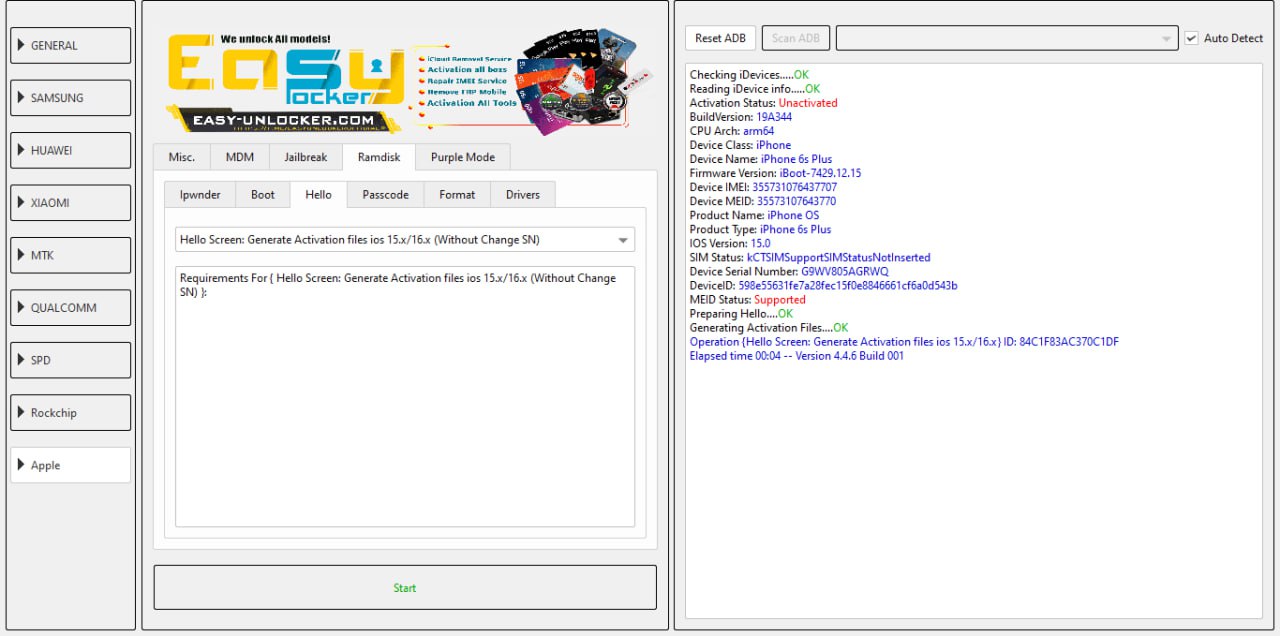1280x636 pixels.
Task: Click the Product Name iPhone OS line
Action: point(754,215)
